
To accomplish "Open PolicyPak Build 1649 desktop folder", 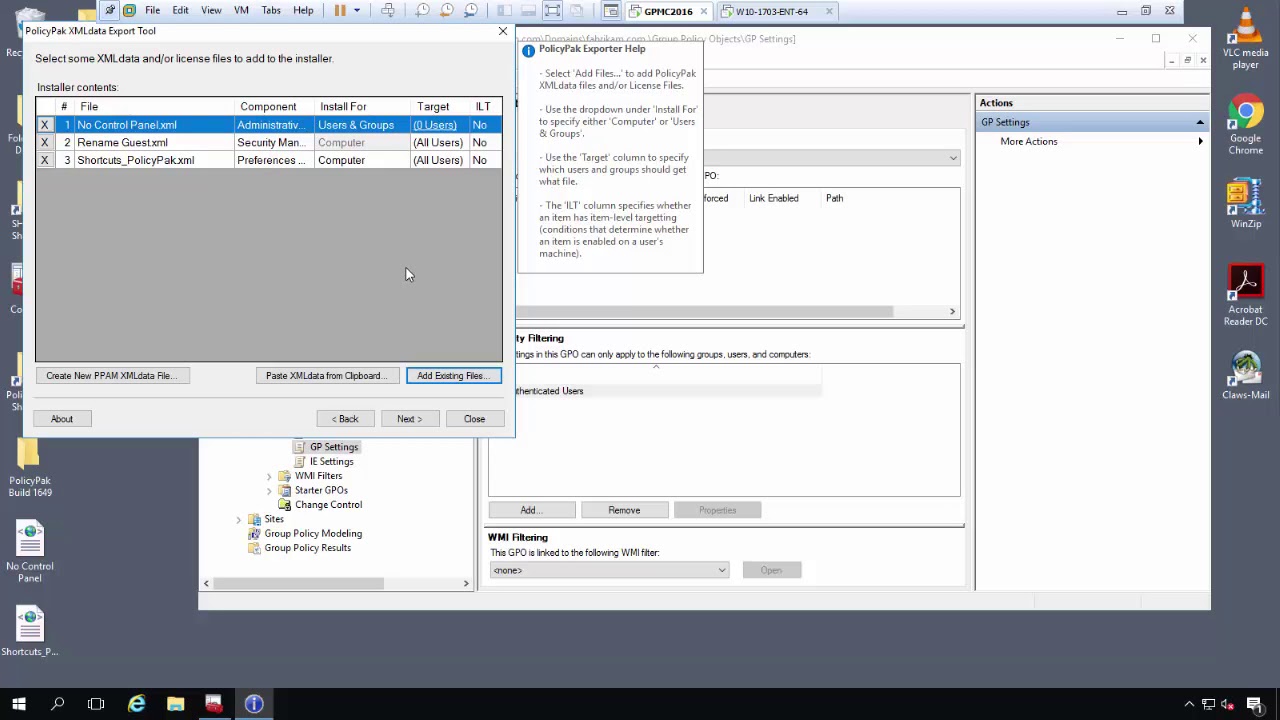I will pyautogui.click(x=30, y=468).
